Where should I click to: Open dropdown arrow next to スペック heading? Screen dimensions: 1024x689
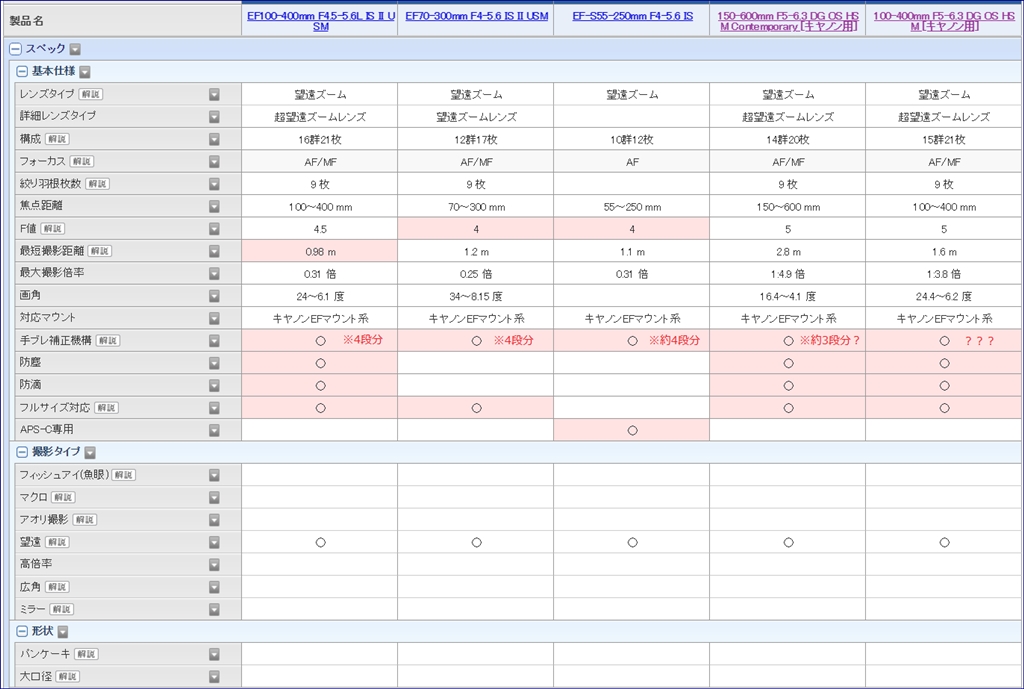click(x=75, y=49)
